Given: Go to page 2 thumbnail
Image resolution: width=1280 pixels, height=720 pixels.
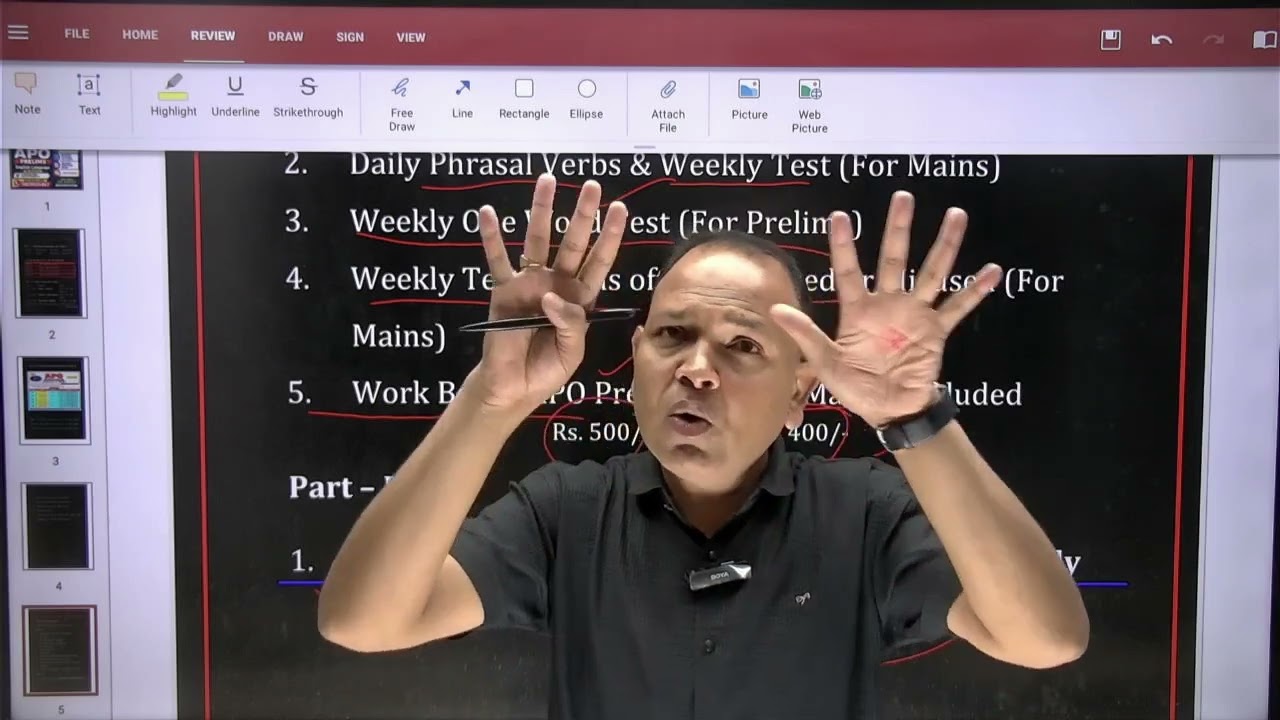Looking at the screenshot, I should coord(50,273).
